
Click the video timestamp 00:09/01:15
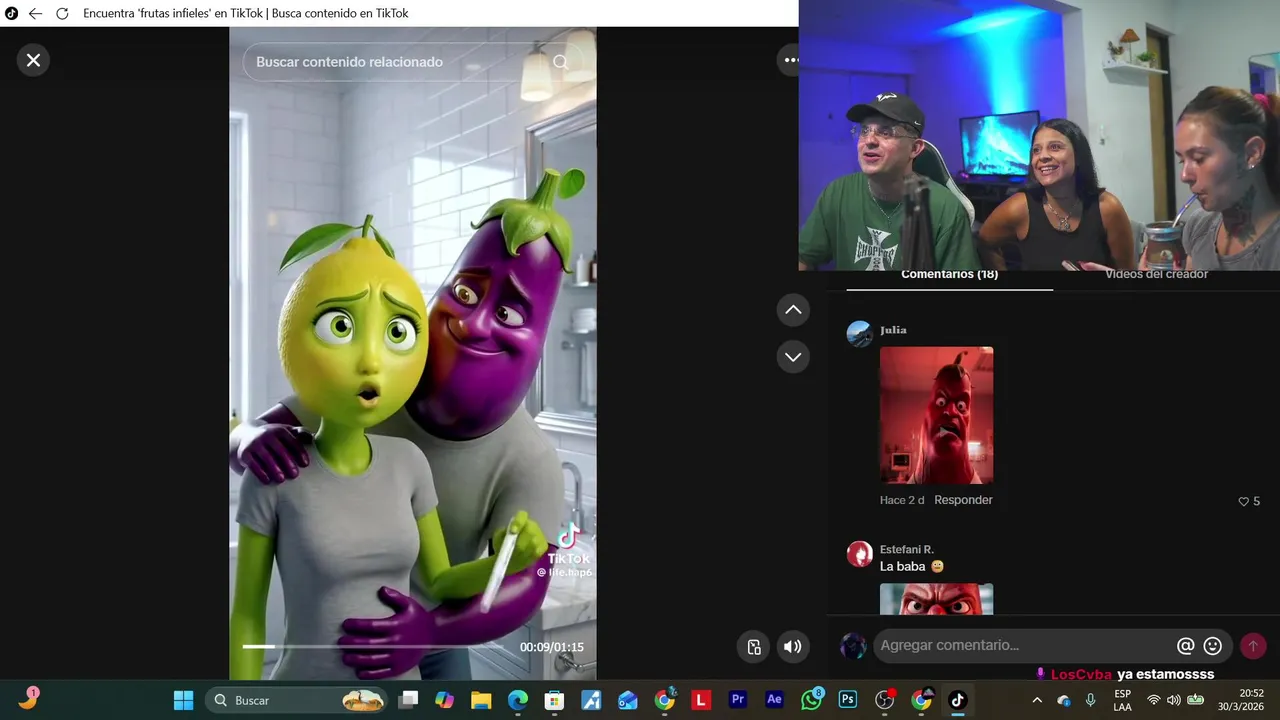[x=551, y=647]
